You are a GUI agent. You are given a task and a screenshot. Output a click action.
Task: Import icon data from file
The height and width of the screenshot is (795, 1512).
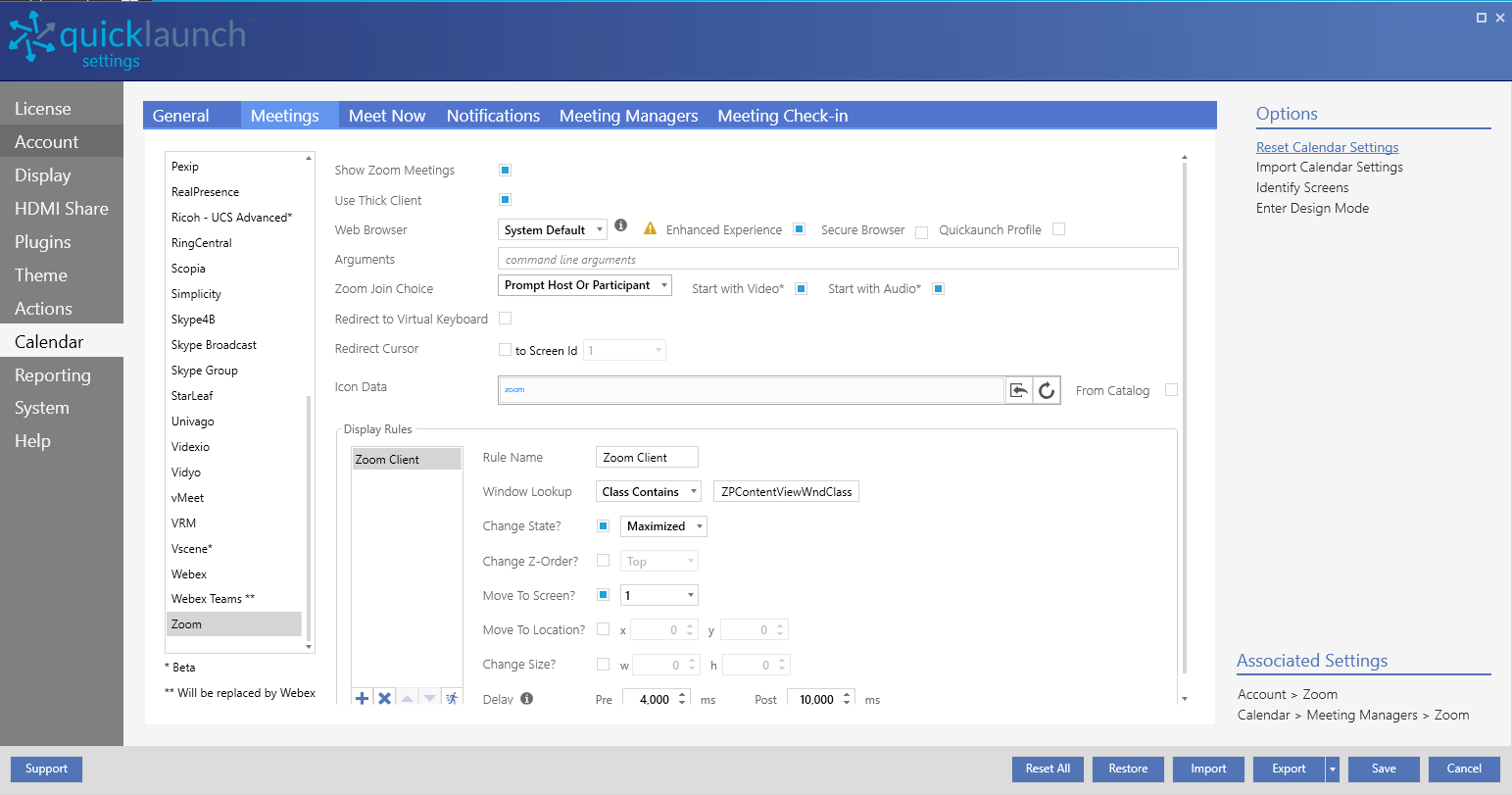point(1018,390)
